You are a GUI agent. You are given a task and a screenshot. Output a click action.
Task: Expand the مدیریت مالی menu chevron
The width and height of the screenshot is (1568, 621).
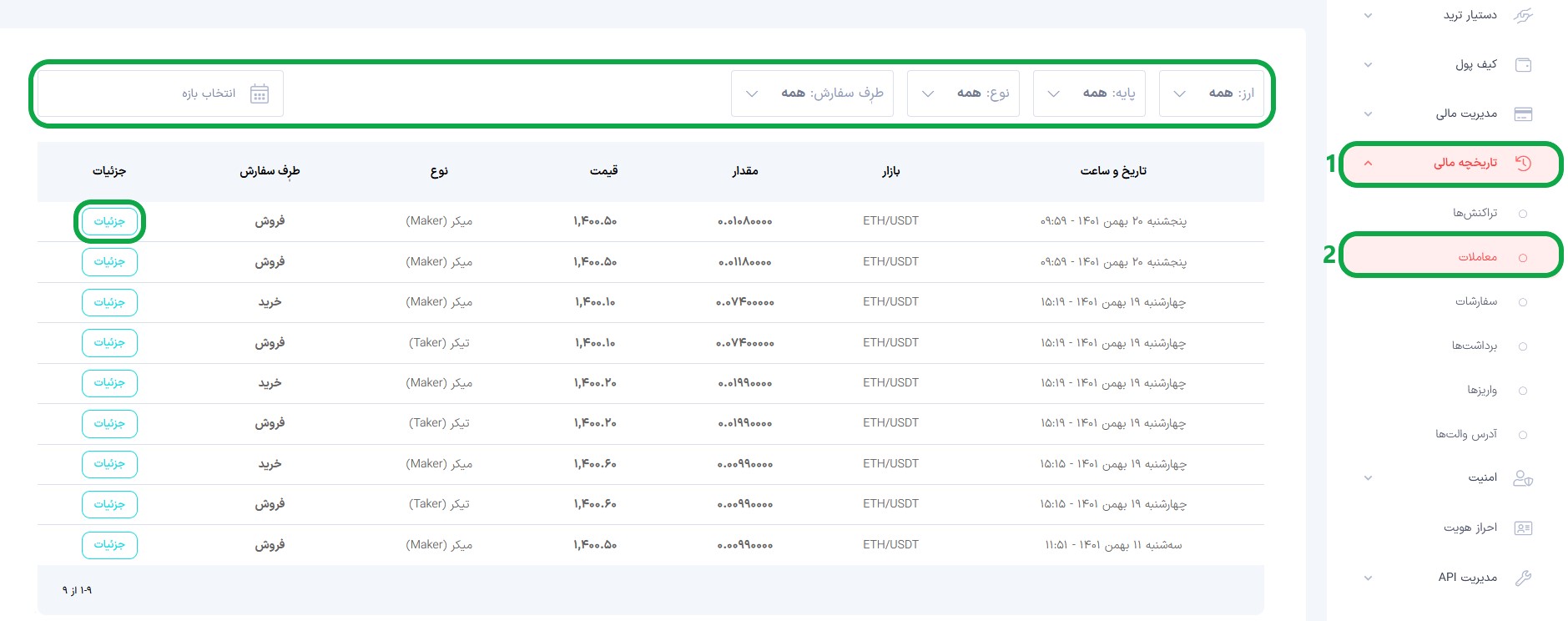coord(1368,114)
